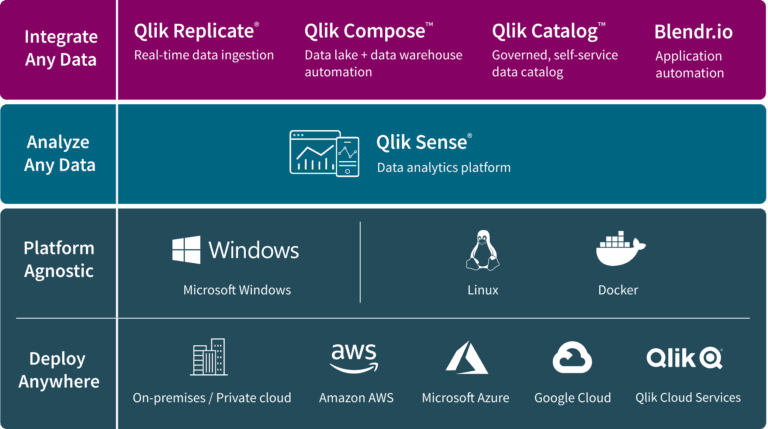This screenshot has width=768, height=429.
Task: Click the Qlik Sense product title
Action: tap(424, 142)
